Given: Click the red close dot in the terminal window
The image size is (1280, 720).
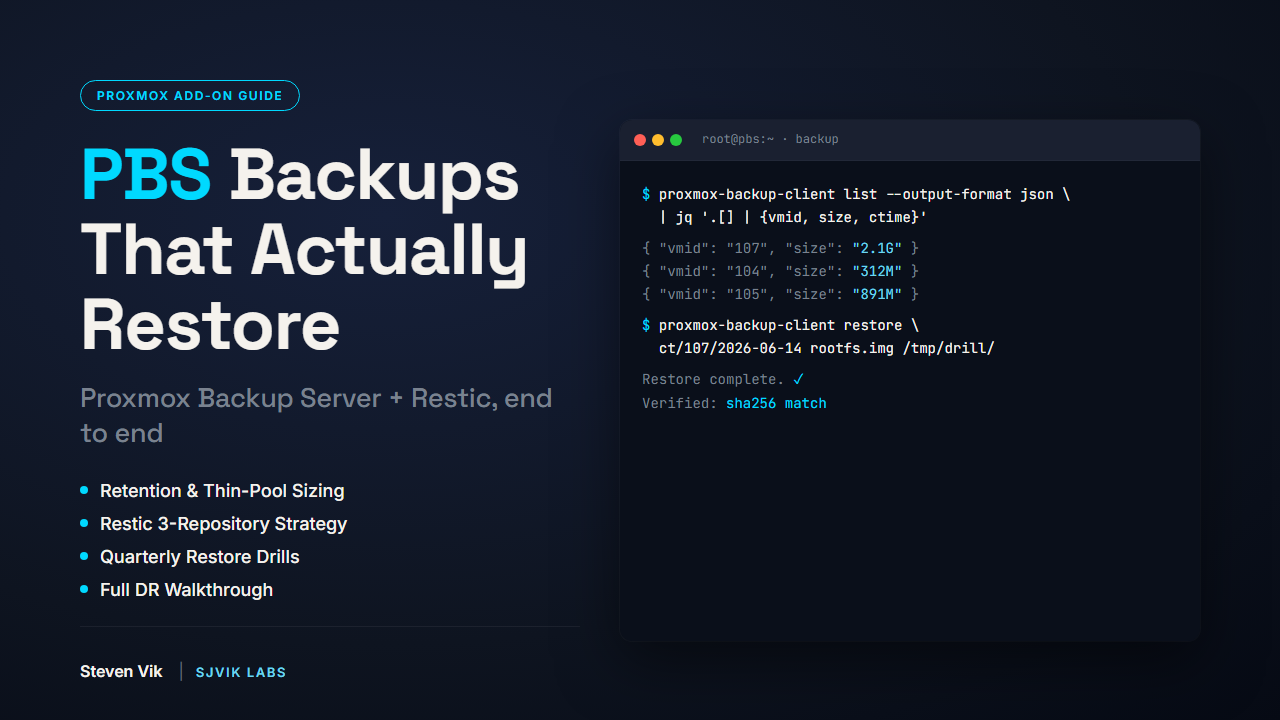Looking at the screenshot, I should 640,140.
